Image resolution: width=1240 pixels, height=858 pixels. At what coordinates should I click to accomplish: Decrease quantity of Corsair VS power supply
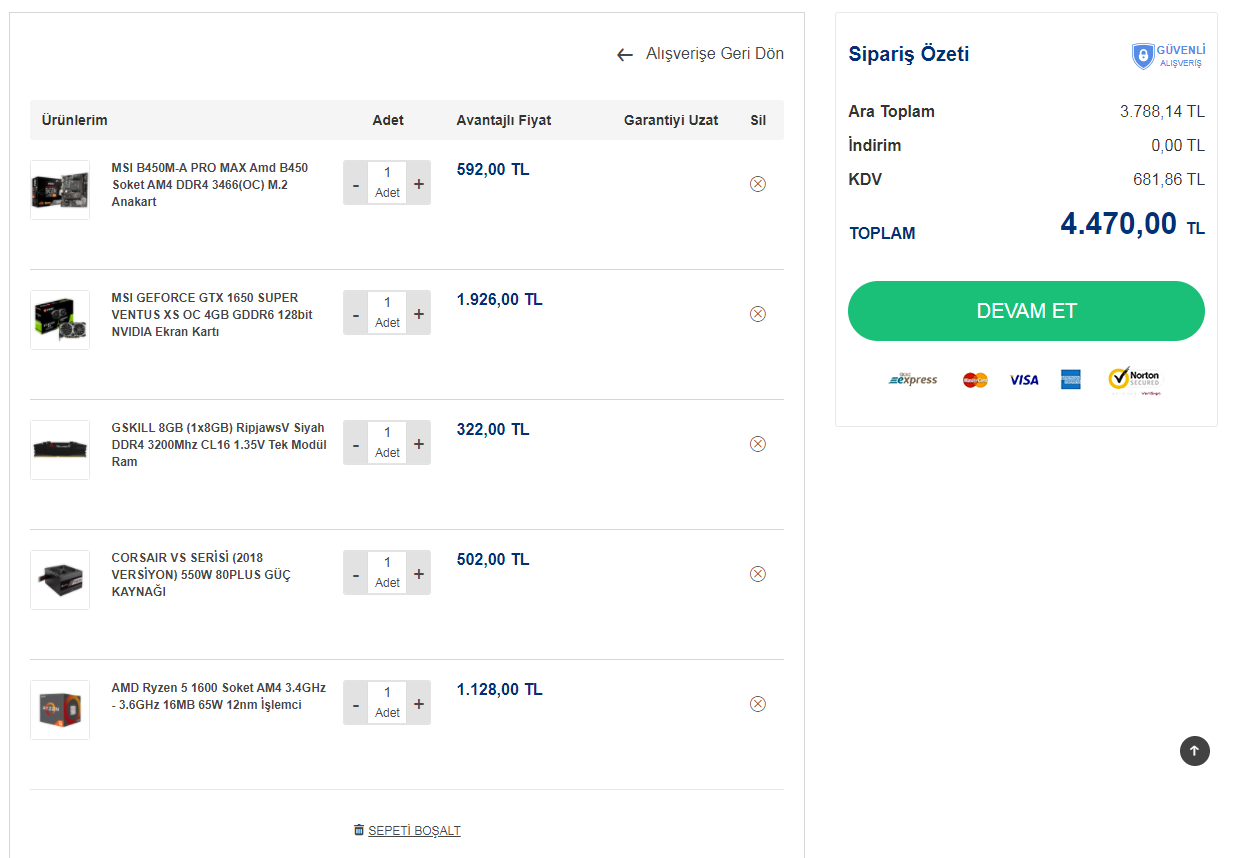click(356, 575)
